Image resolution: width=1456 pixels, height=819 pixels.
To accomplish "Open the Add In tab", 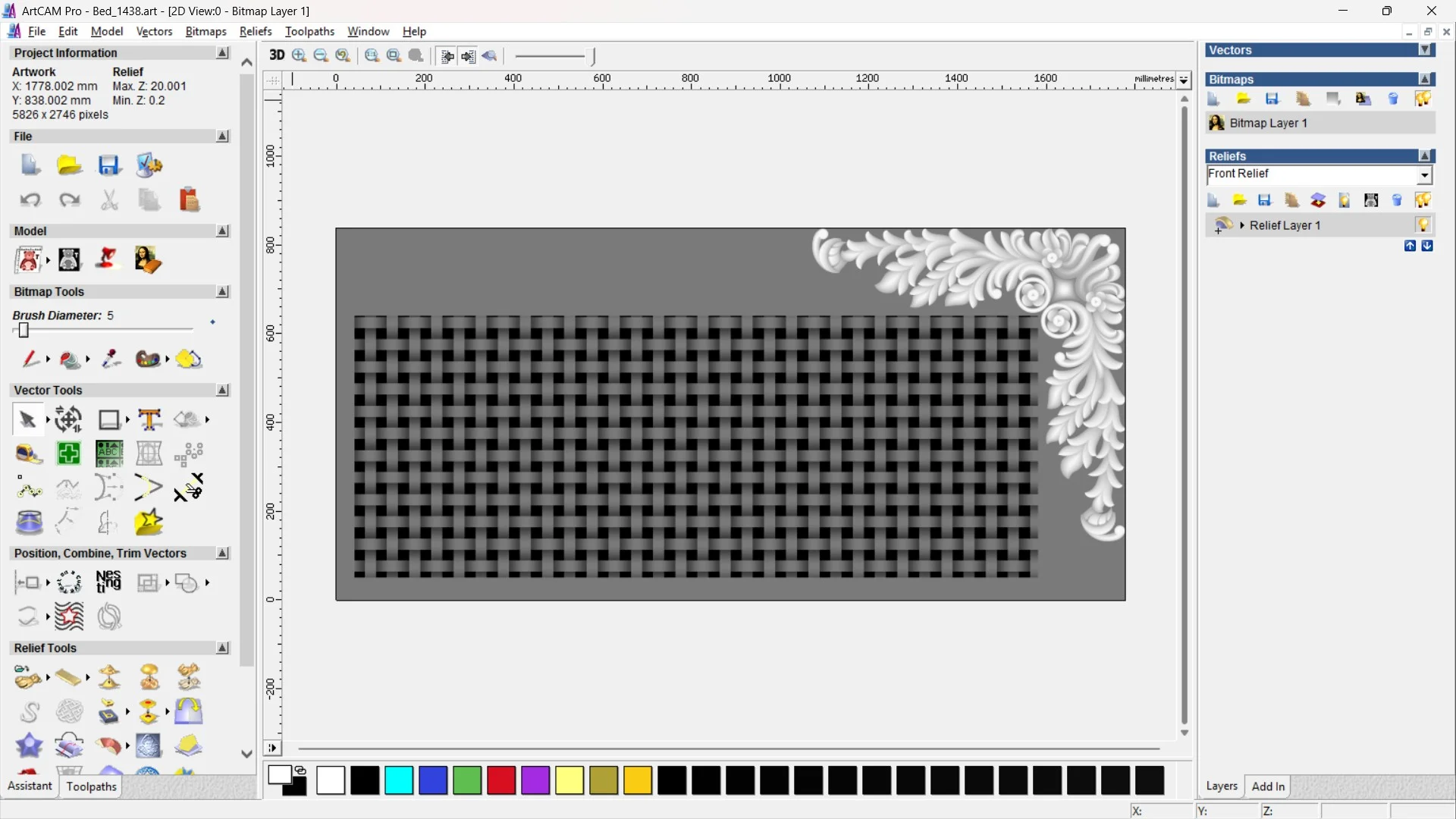I will 1268,786.
